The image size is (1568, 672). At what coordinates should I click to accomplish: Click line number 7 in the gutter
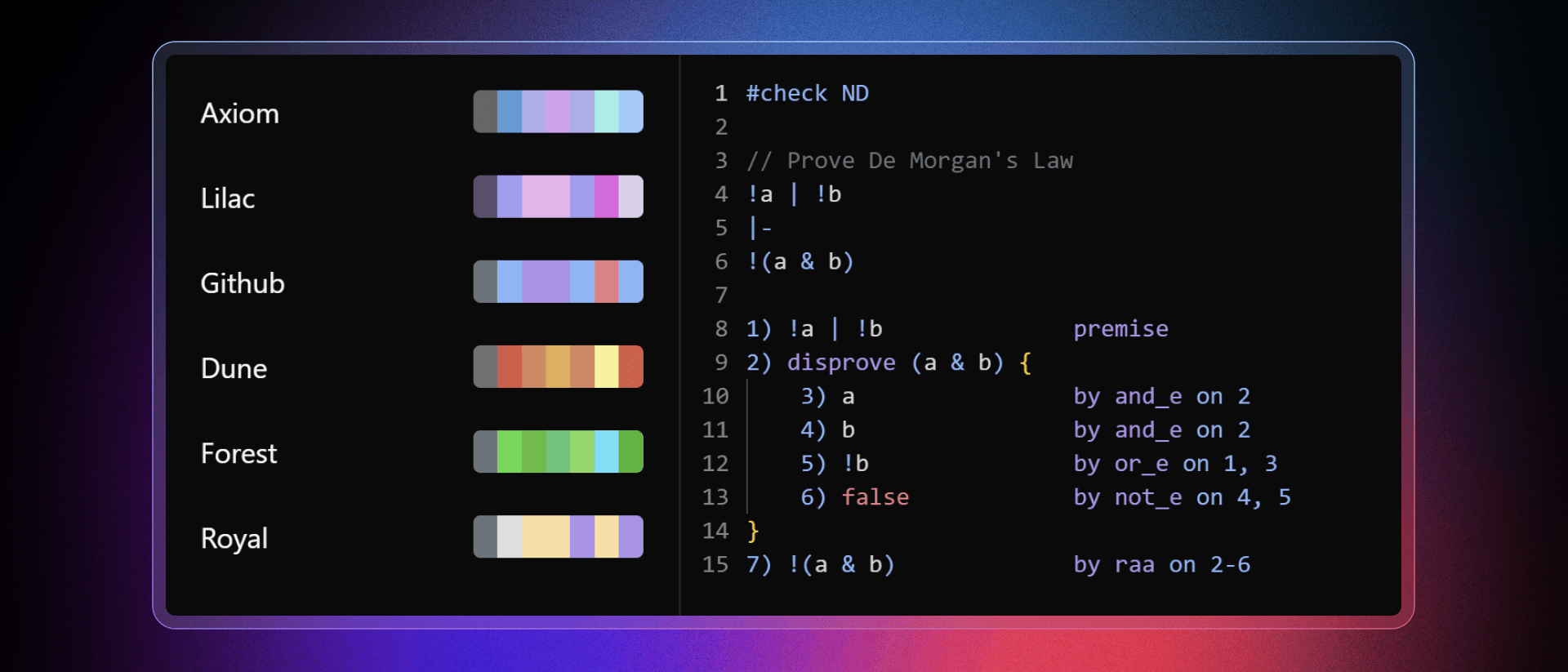click(x=721, y=295)
